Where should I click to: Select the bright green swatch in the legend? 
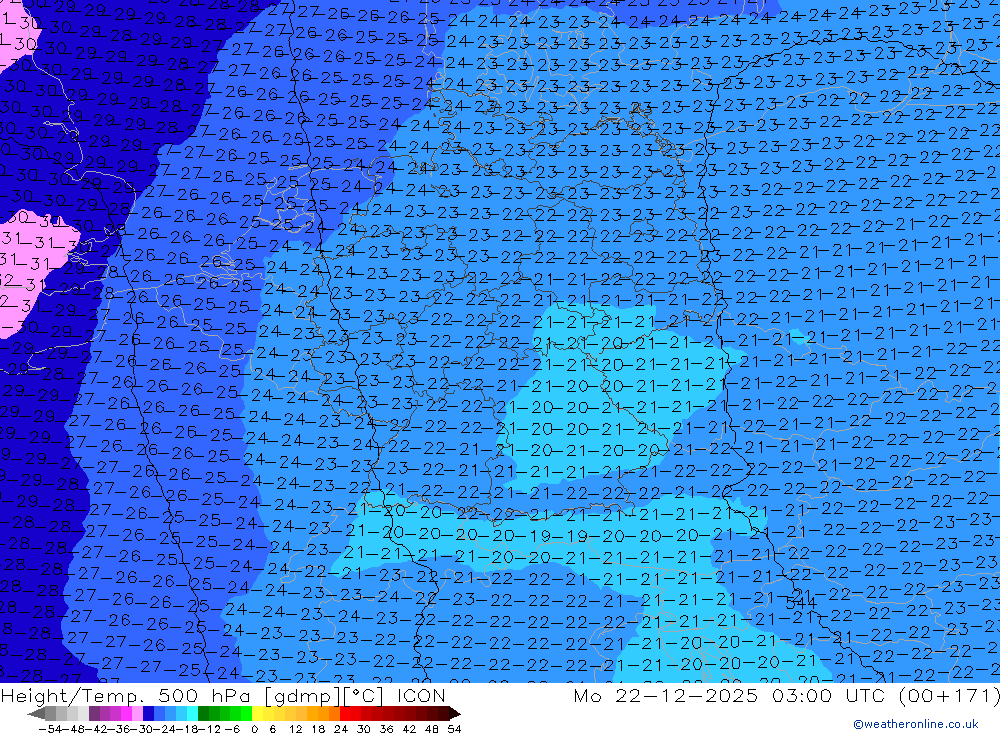tap(237, 713)
